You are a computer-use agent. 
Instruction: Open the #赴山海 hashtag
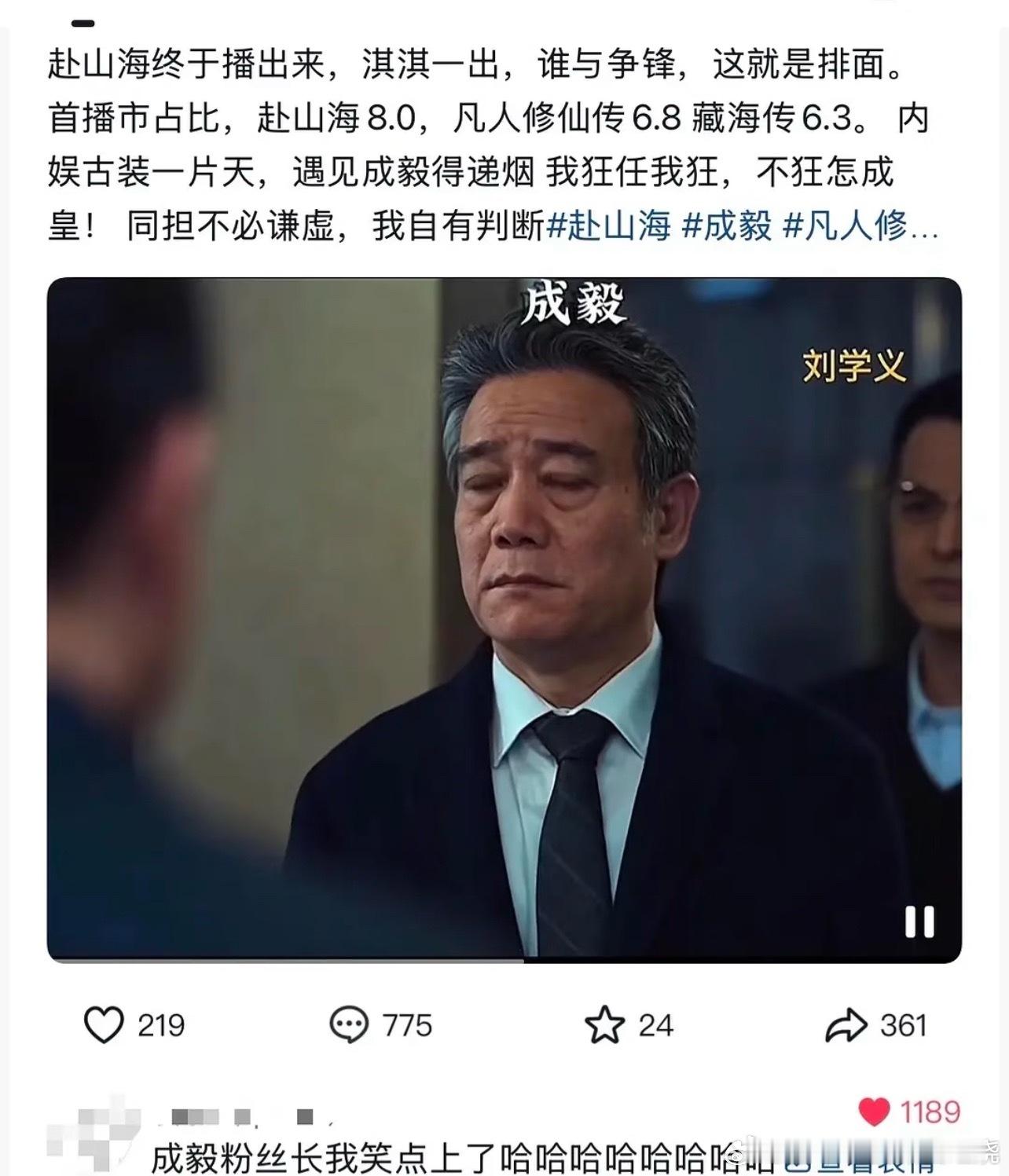[609, 226]
